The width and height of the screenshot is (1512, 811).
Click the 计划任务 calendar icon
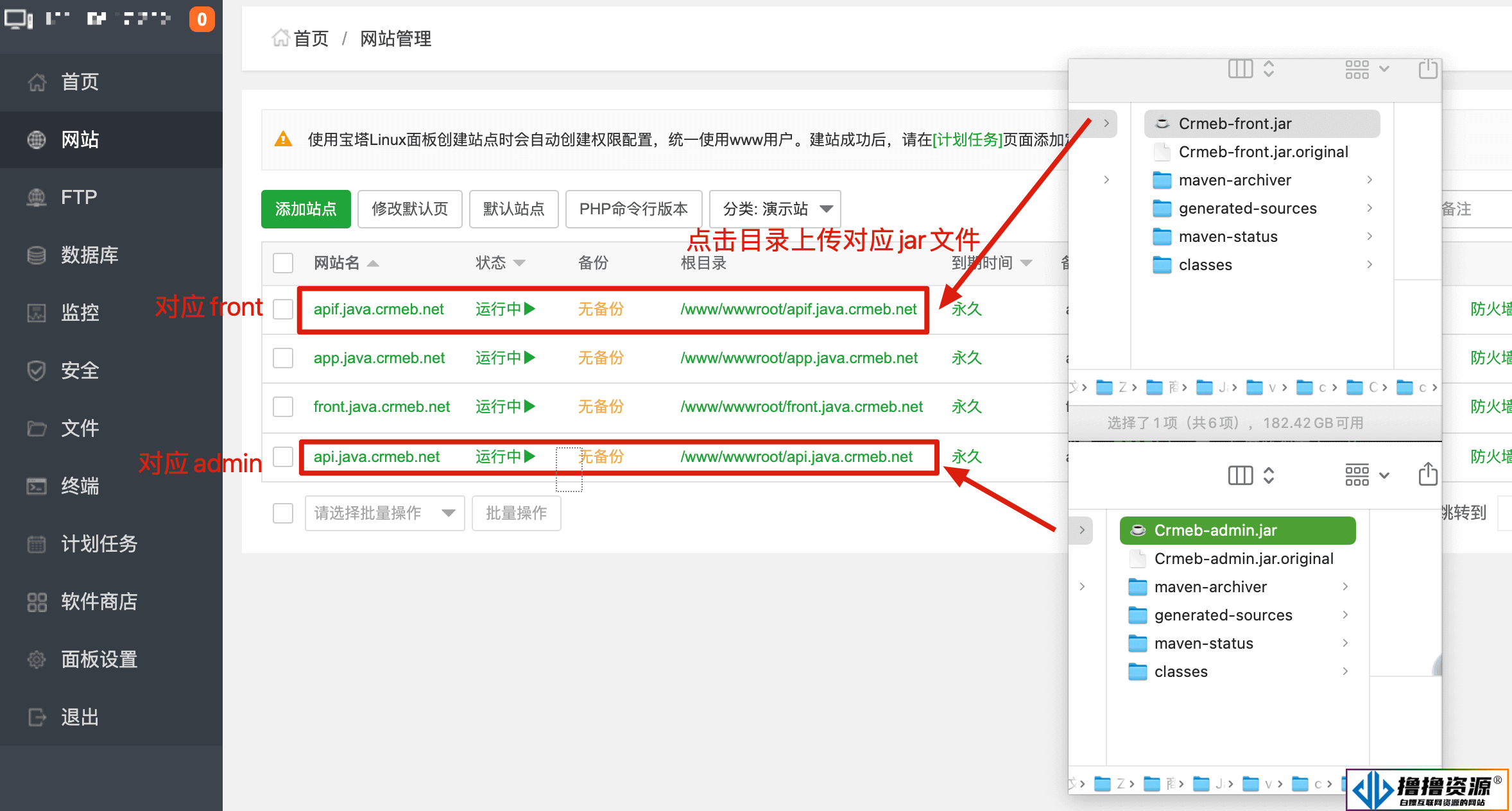[x=37, y=543]
